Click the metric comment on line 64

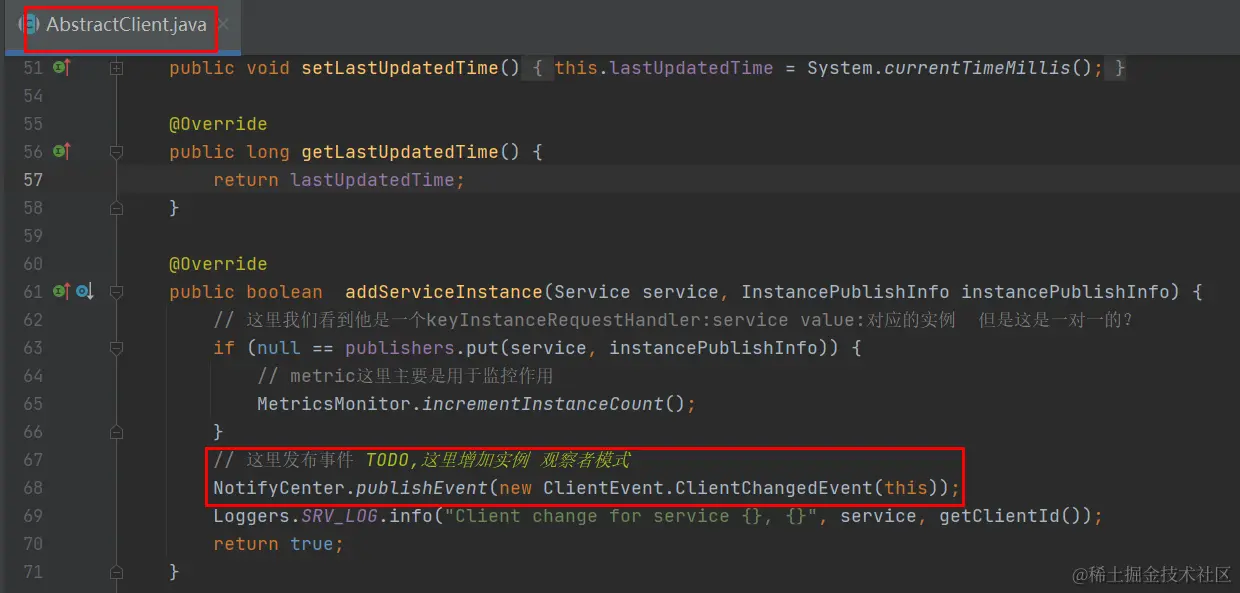tap(405, 376)
